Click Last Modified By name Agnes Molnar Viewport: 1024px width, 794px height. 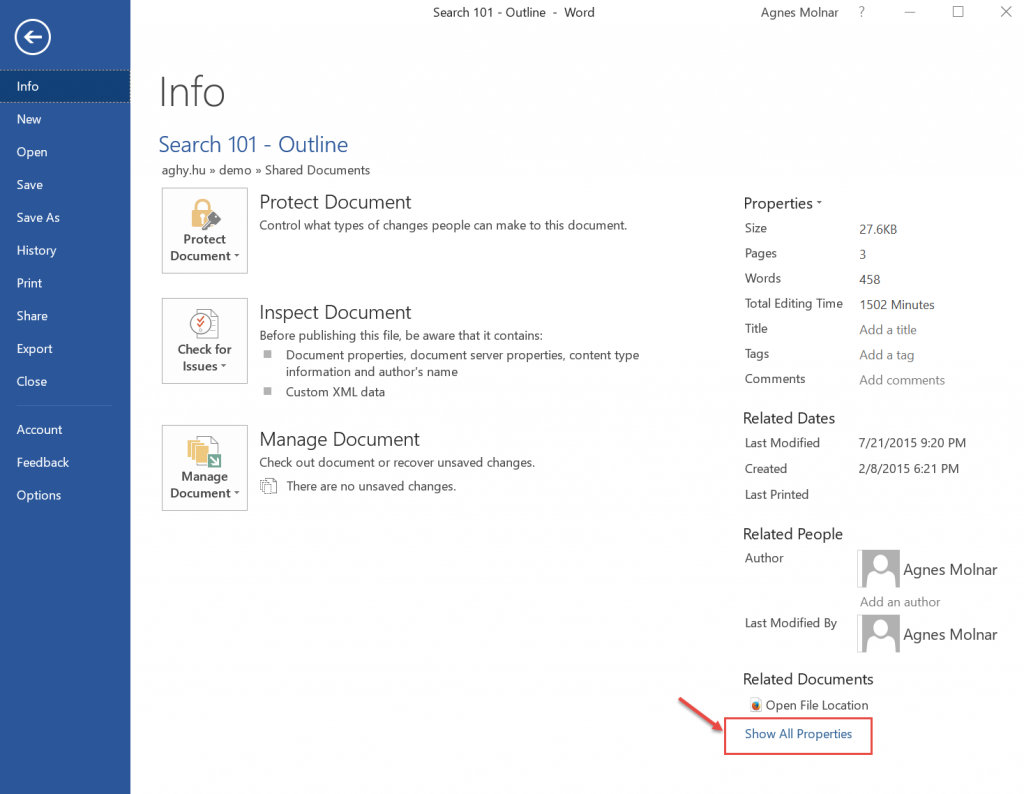950,634
